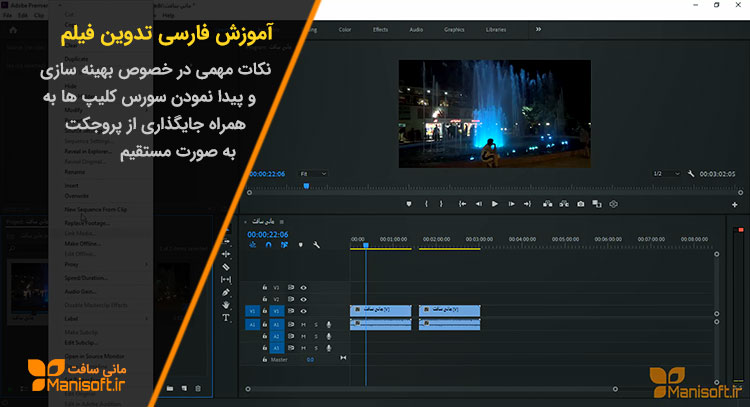Enable voice-over record on track A1
This screenshot has height=407, width=750.
point(329,325)
